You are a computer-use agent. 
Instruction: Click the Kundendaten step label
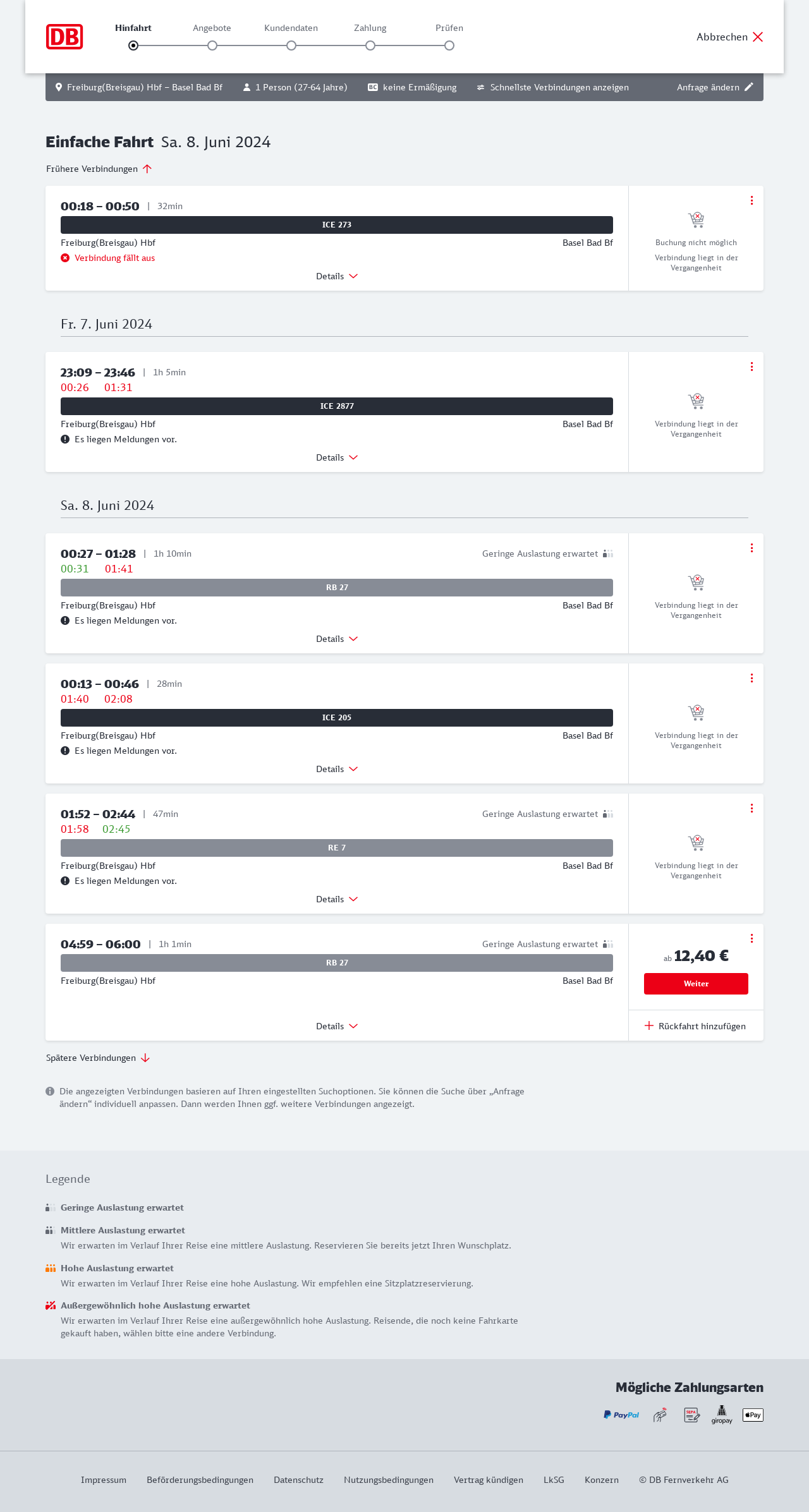coord(291,28)
